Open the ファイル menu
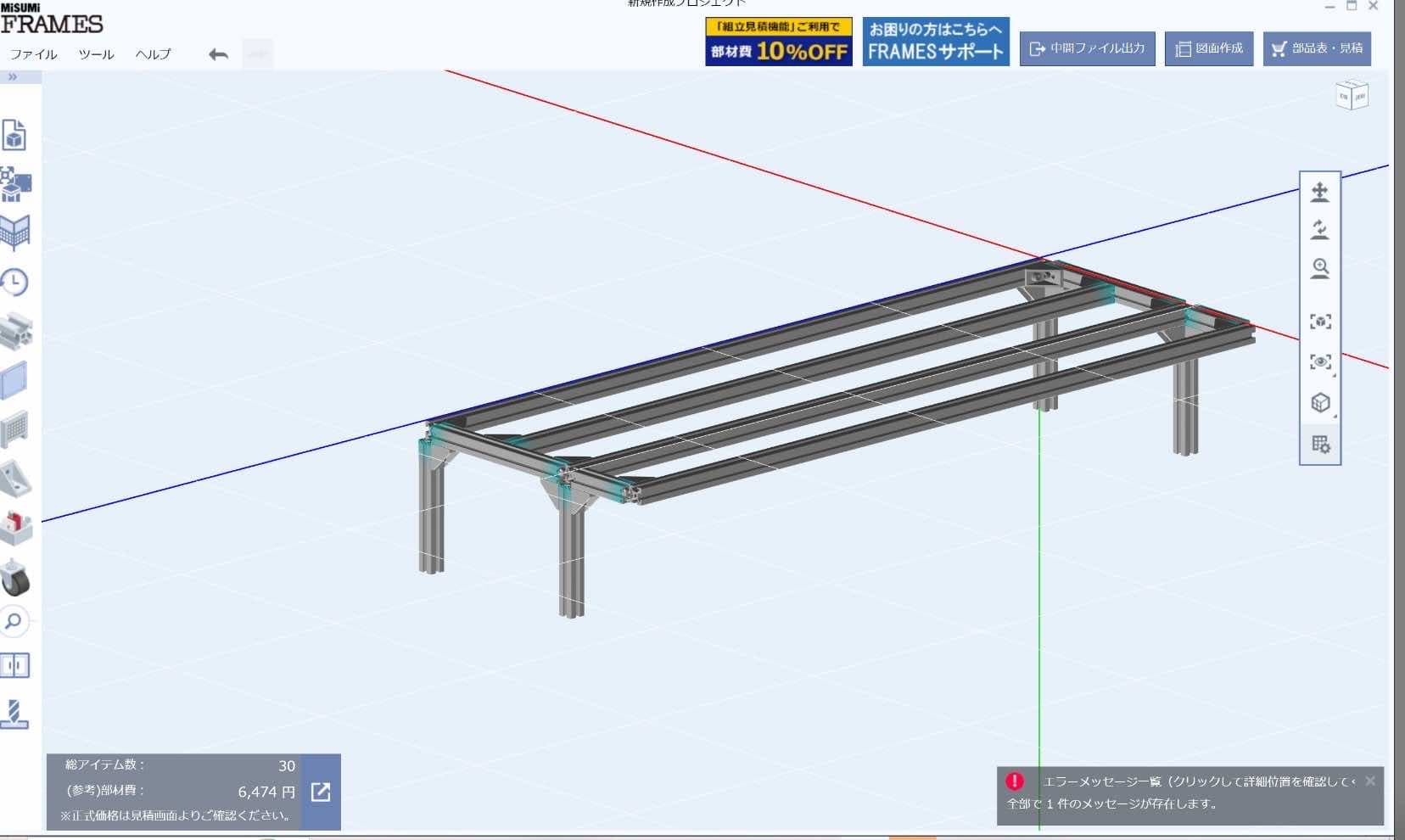The width and height of the screenshot is (1405, 840). (34, 53)
